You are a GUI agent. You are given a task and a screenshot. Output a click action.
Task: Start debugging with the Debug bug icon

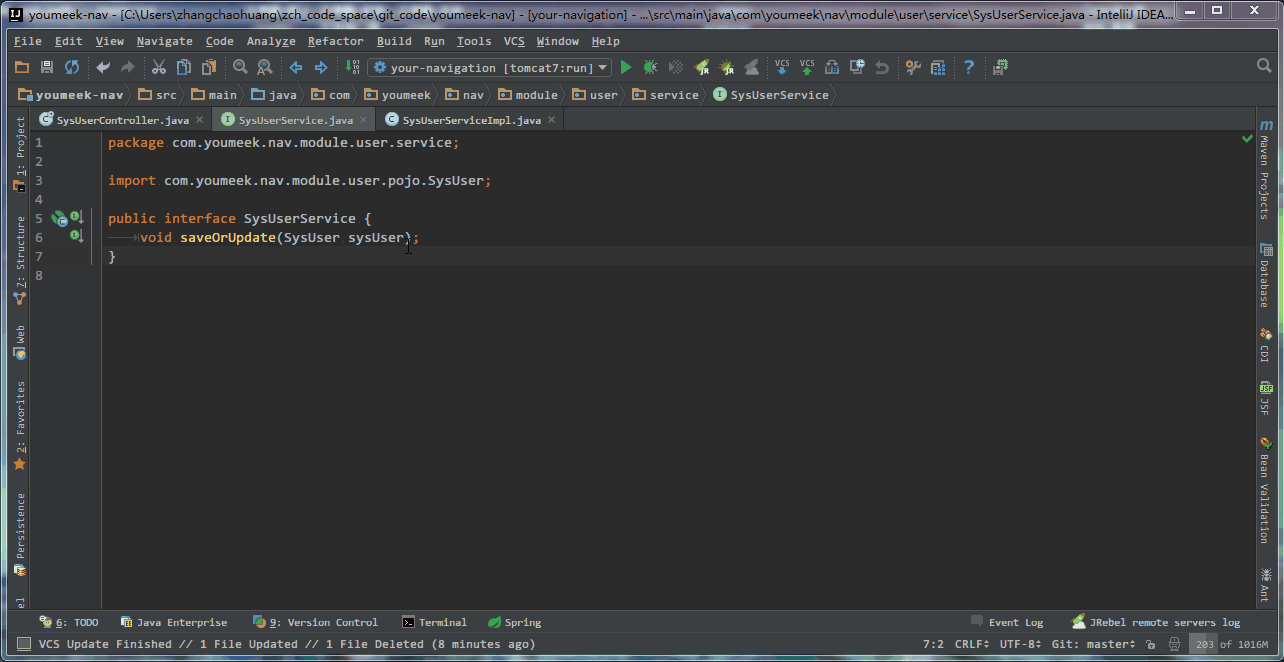coord(650,67)
